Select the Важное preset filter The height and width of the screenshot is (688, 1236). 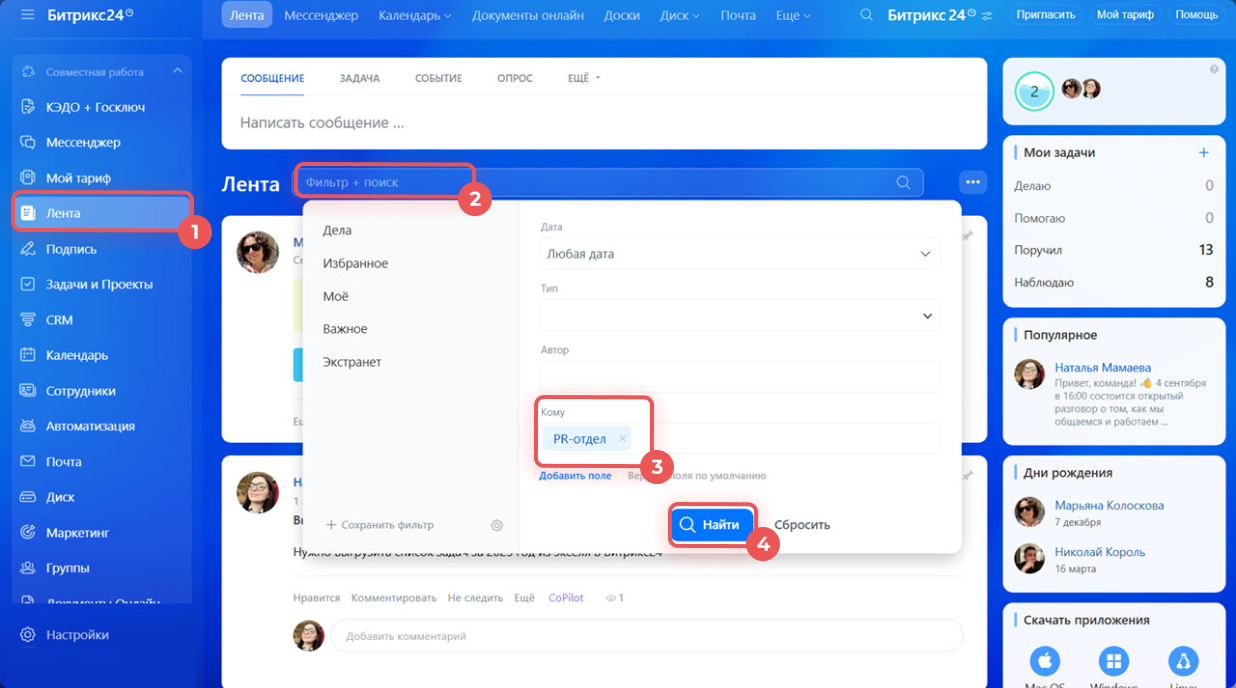345,329
